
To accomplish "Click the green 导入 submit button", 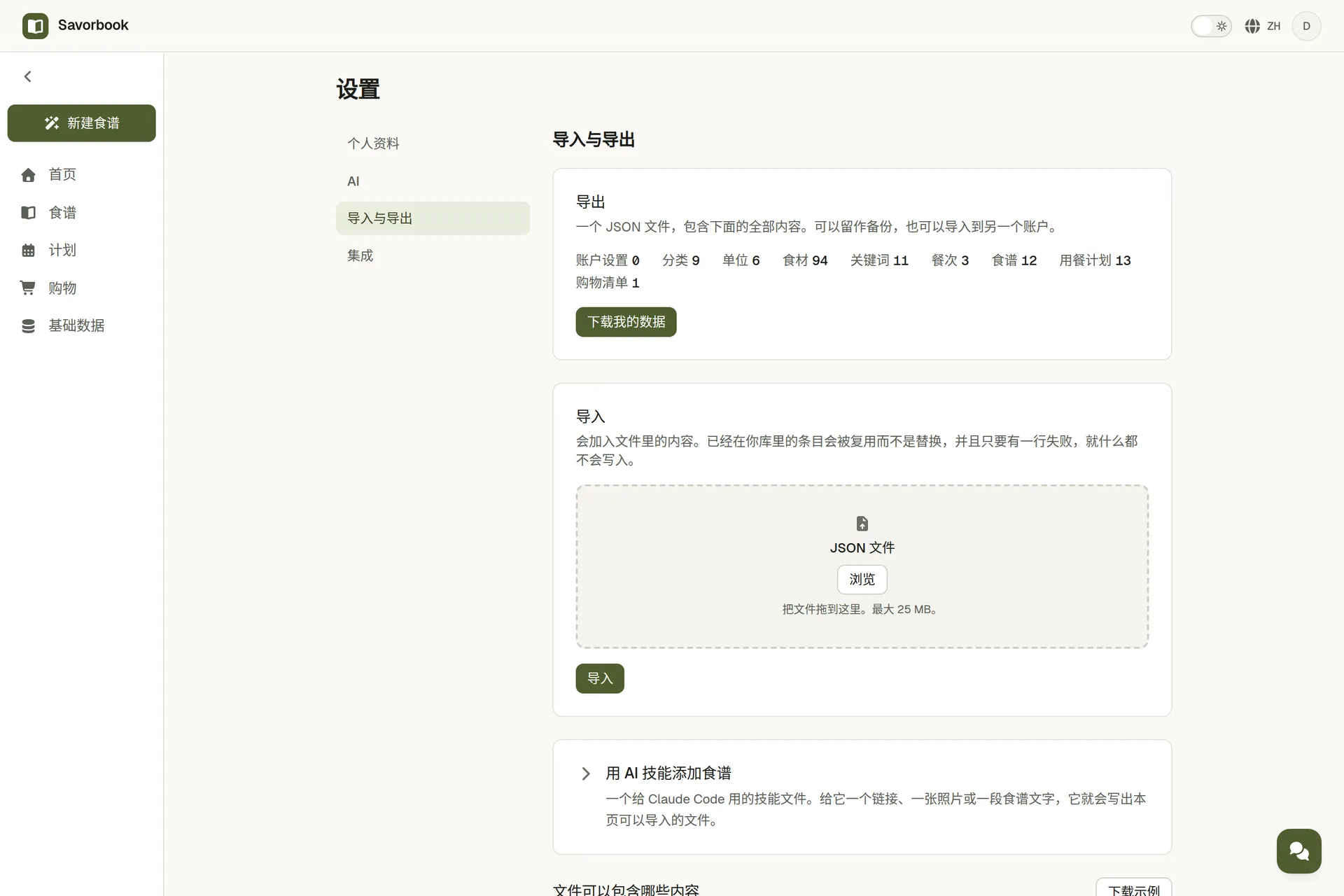I will point(600,678).
